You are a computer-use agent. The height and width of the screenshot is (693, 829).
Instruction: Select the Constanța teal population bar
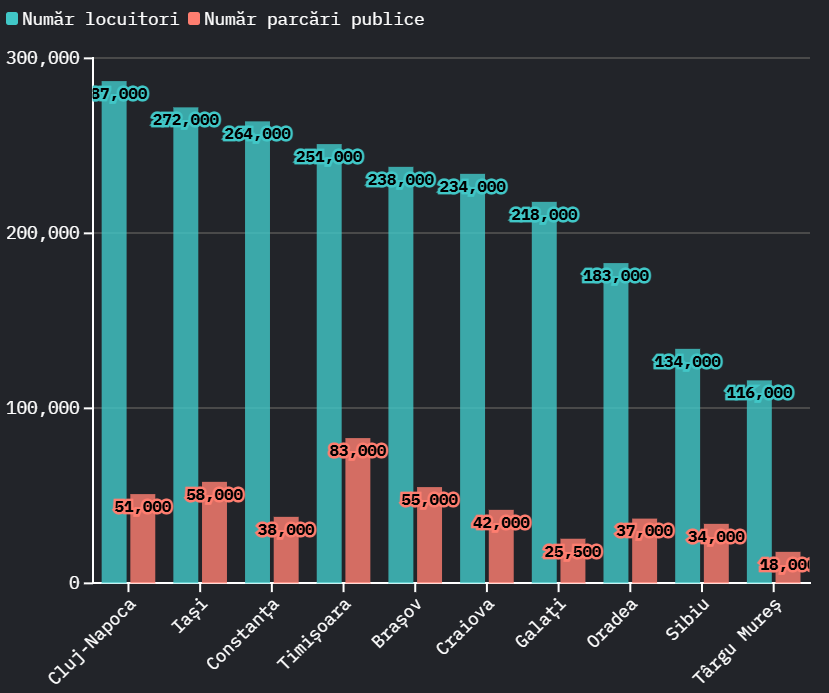click(x=257, y=360)
